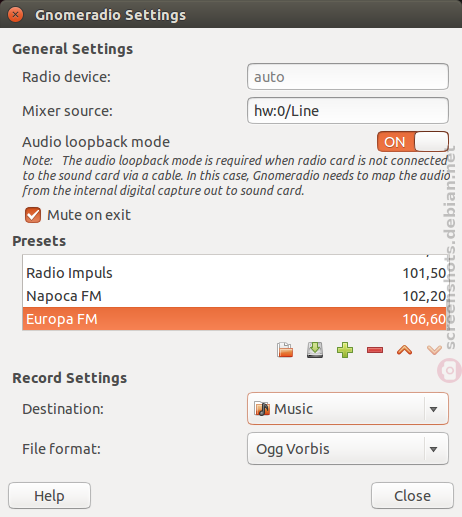Uncheck Mute on exit checkbox

point(33,215)
